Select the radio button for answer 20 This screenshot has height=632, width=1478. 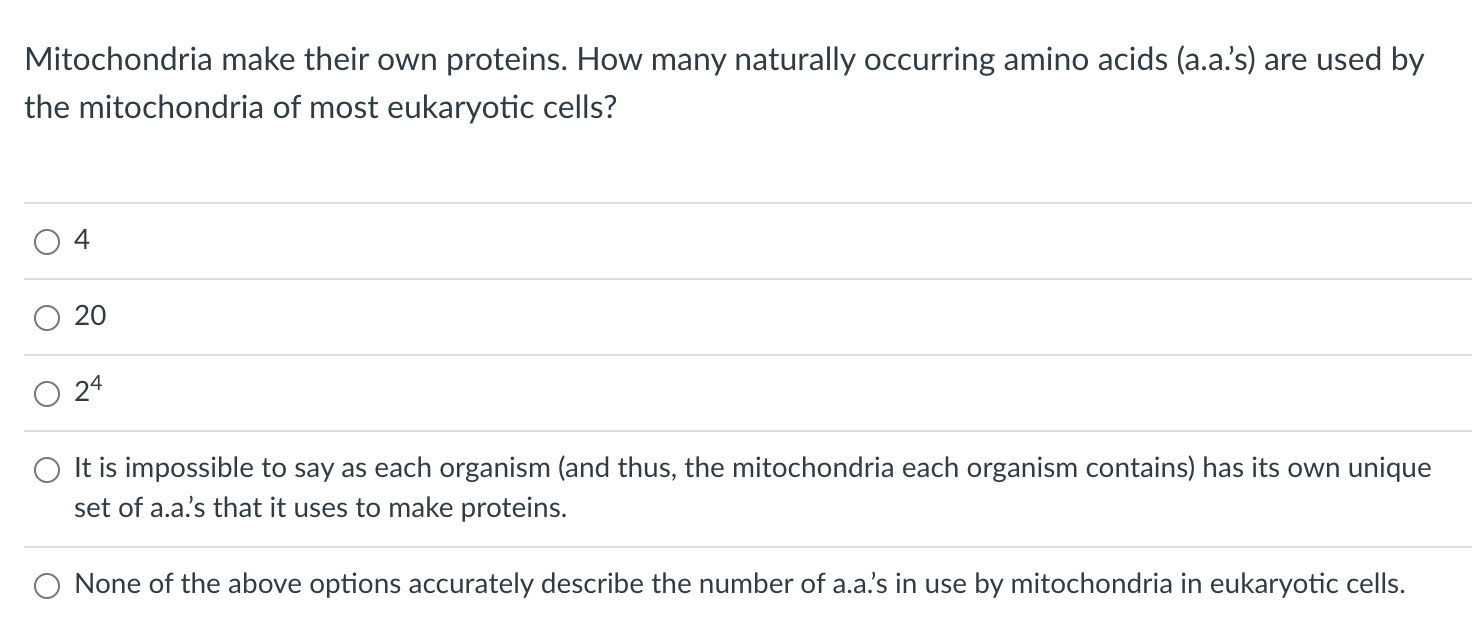point(46,317)
